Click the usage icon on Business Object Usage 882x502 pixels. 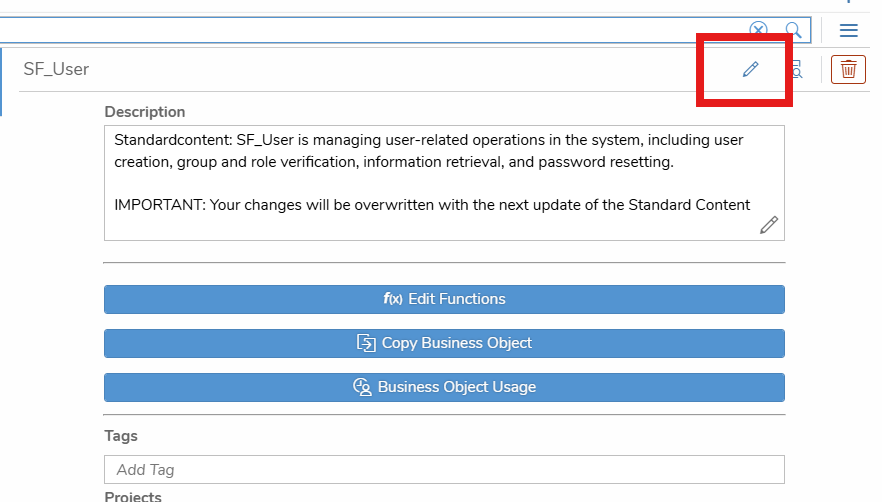[x=363, y=387]
